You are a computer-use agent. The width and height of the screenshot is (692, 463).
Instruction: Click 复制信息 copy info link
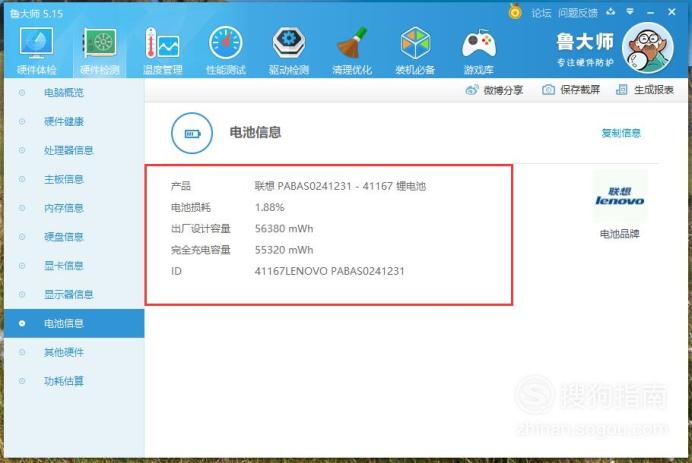pyautogui.click(x=621, y=133)
